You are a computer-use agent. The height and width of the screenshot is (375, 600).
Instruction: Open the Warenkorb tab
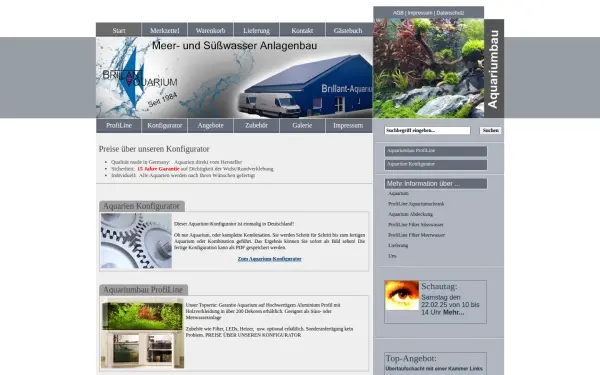(x=210, y=30)
